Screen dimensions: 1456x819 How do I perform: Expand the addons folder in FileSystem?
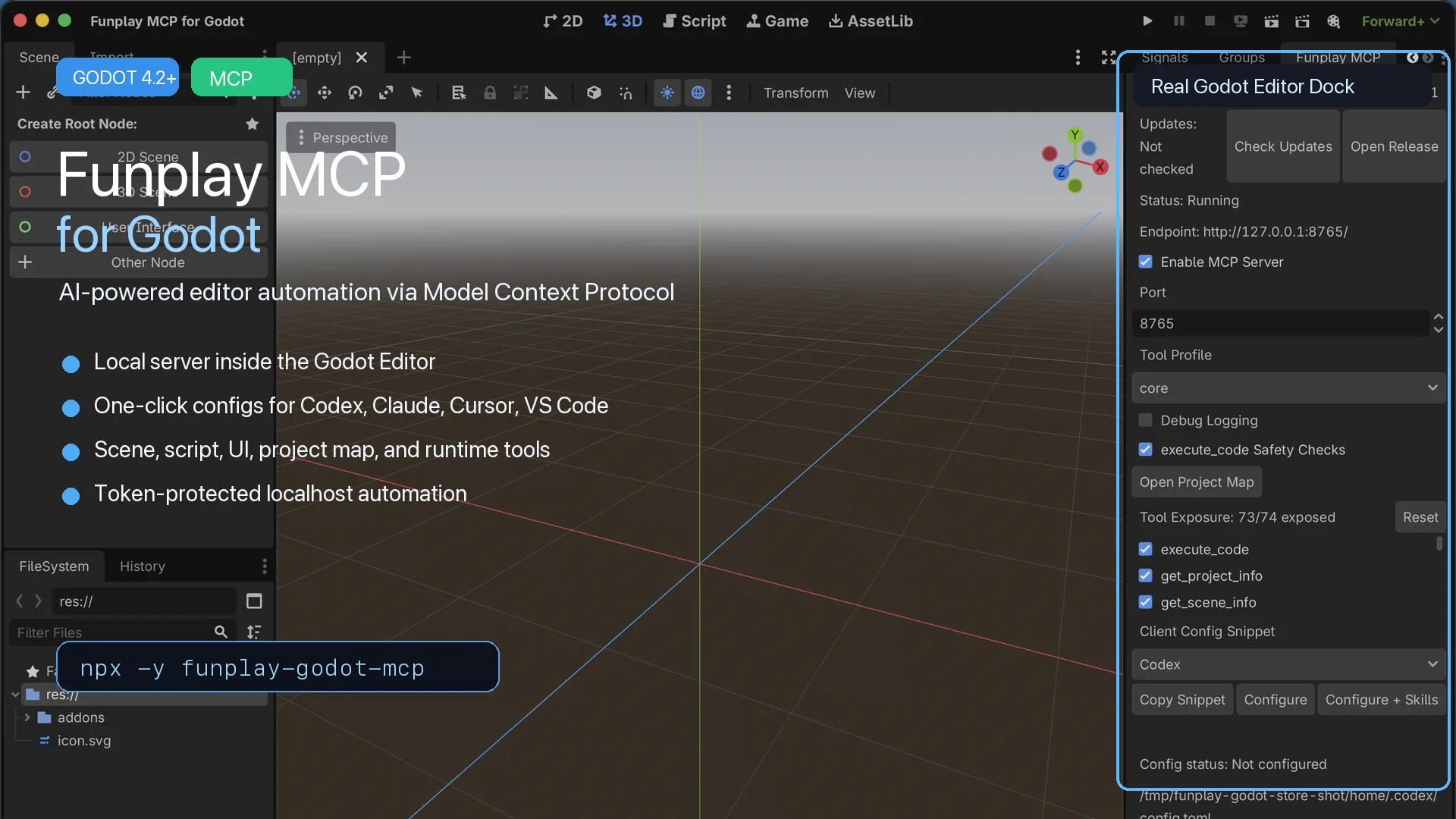click(x=27, y=717)
